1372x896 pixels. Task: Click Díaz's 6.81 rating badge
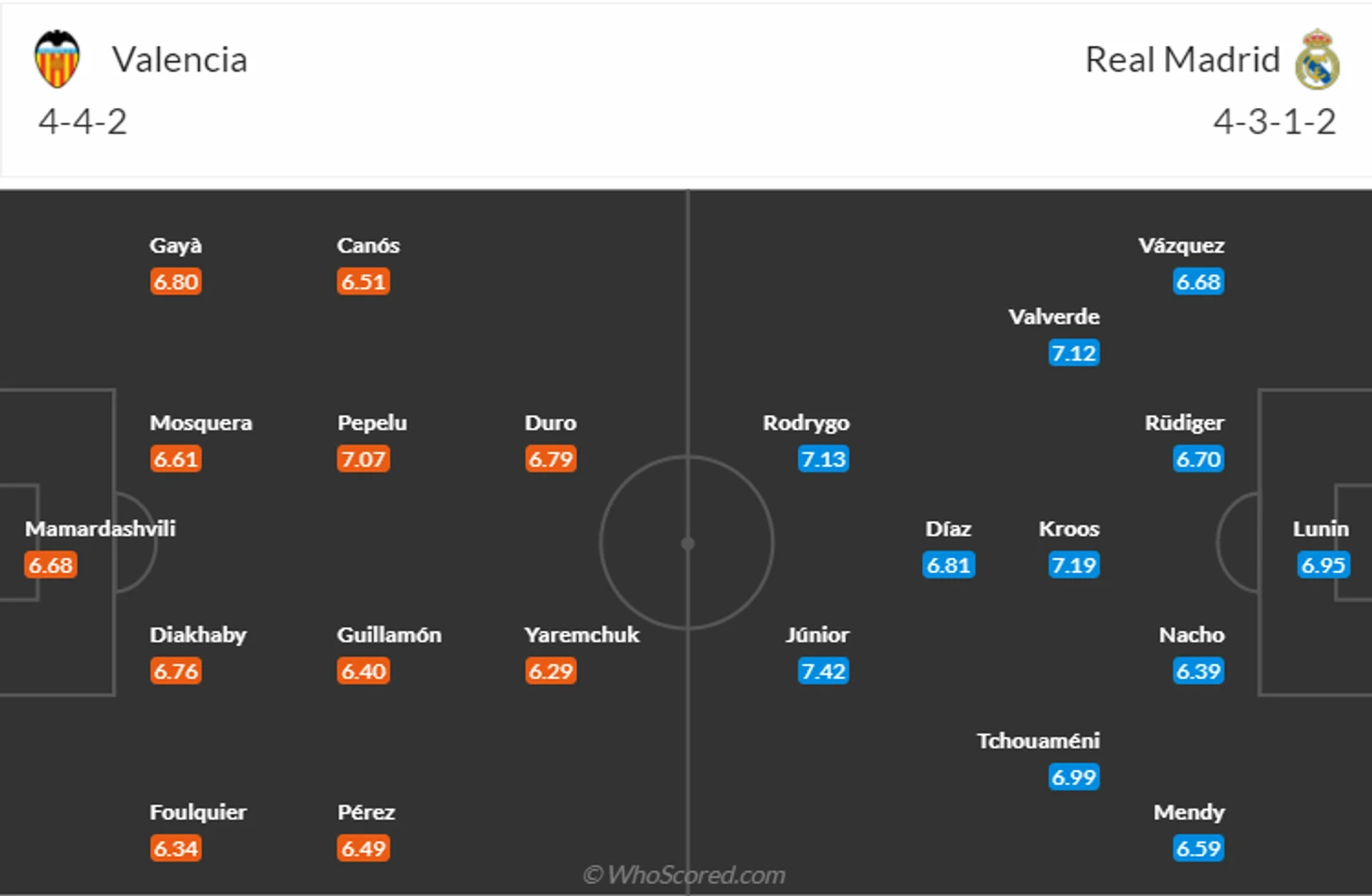tap(948, 565)
